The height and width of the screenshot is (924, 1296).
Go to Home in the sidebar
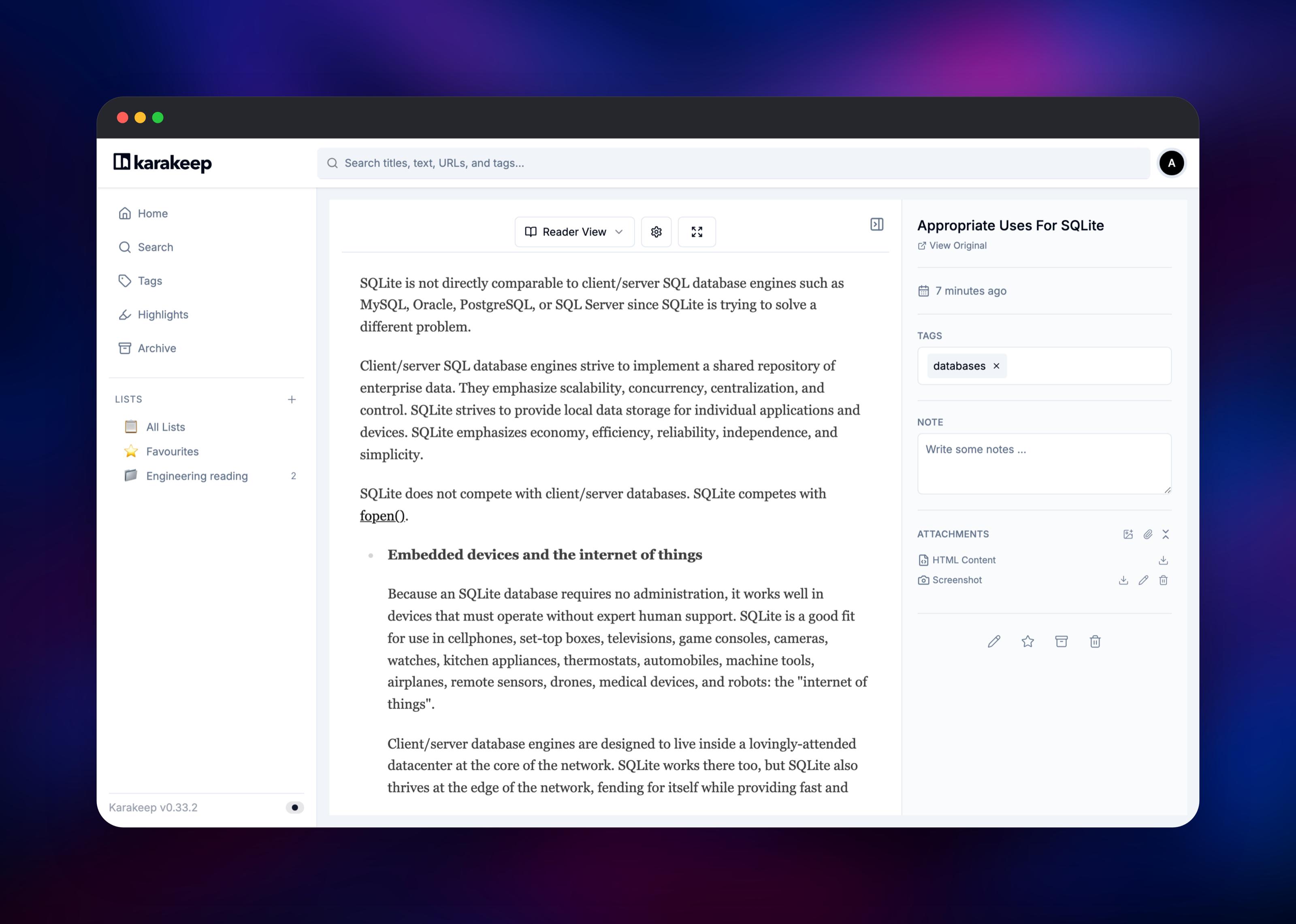pos(207,213)
